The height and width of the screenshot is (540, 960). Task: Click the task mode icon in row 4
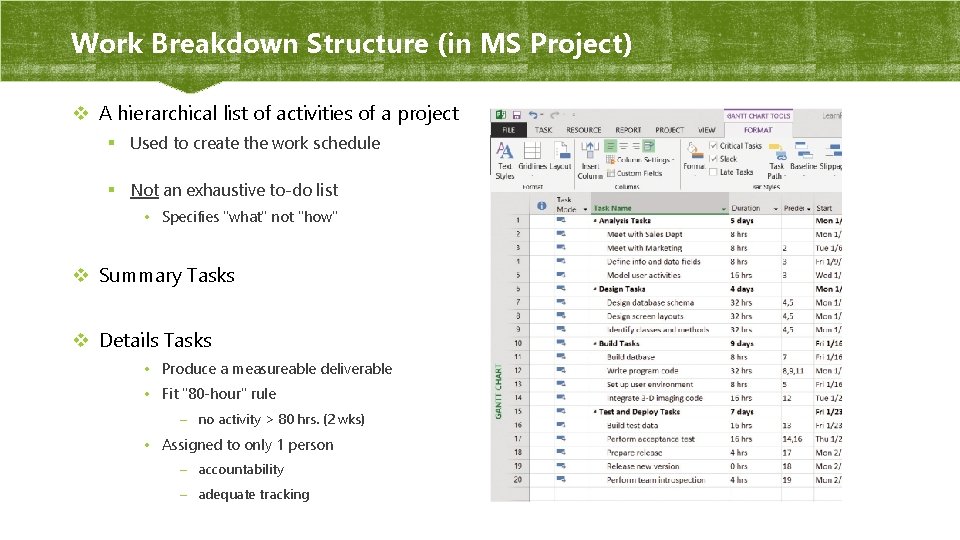561,261
